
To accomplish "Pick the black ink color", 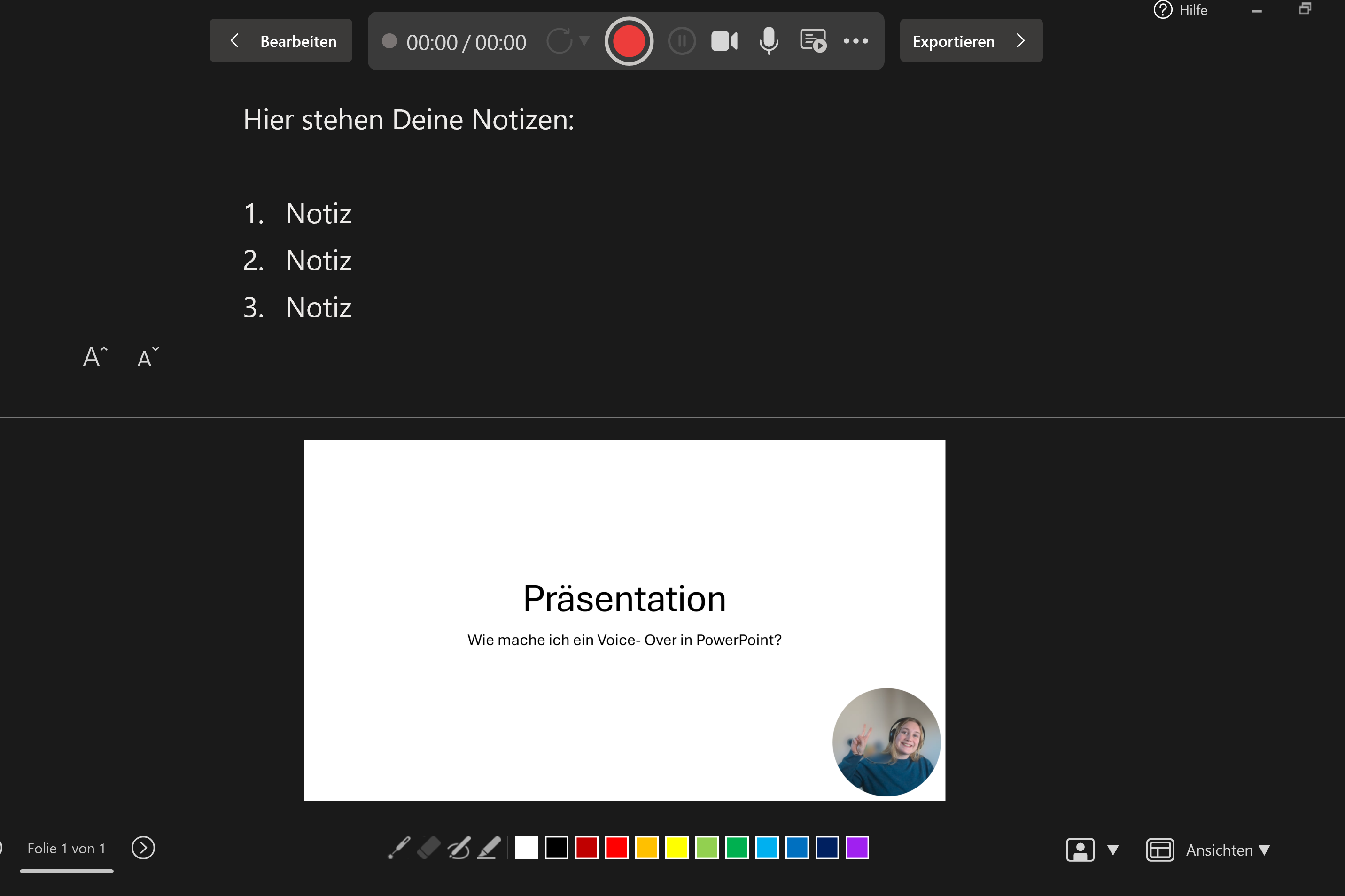I will (x=556, y=848).
